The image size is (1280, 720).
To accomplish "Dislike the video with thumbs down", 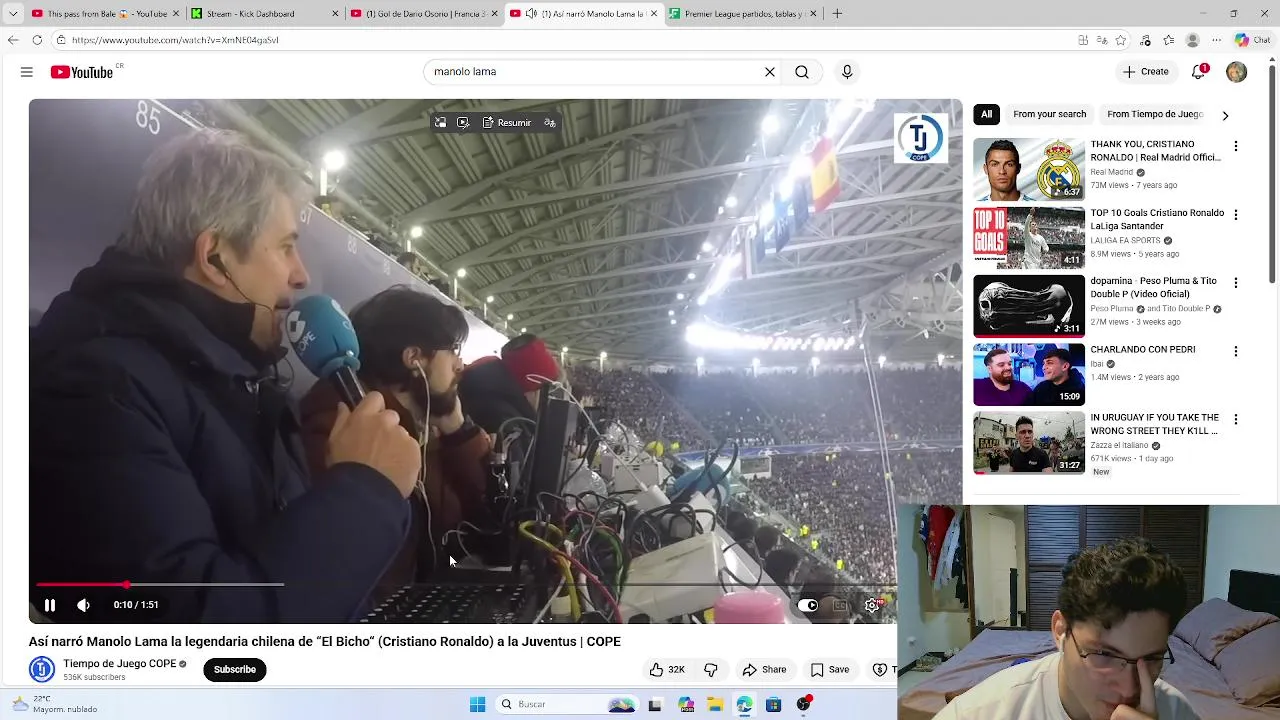I will click(711, 670).
